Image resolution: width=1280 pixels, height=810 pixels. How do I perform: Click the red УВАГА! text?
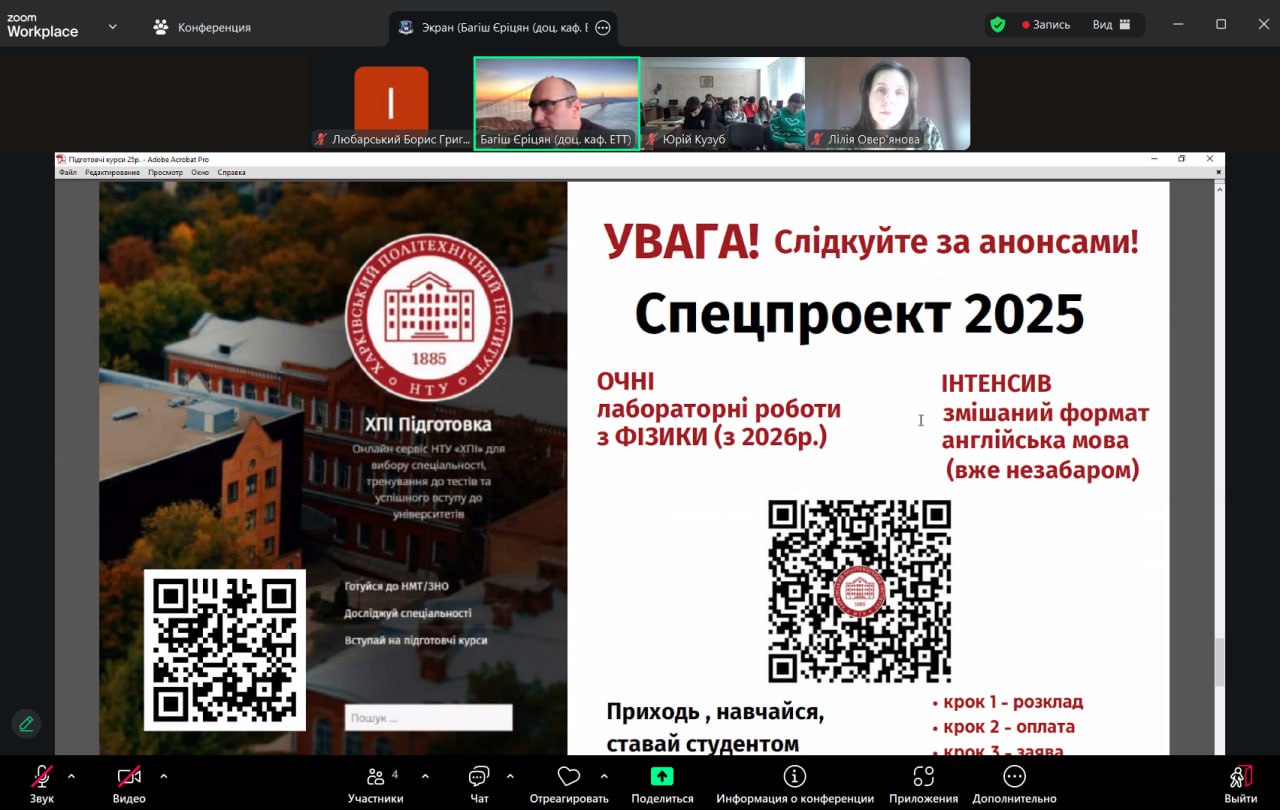681,241
